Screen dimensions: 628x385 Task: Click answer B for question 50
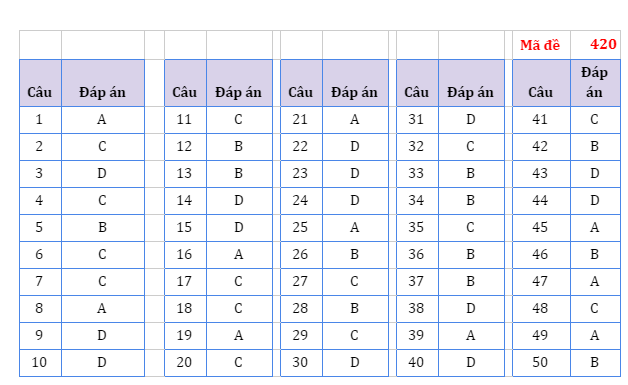(x=596, y=363)
